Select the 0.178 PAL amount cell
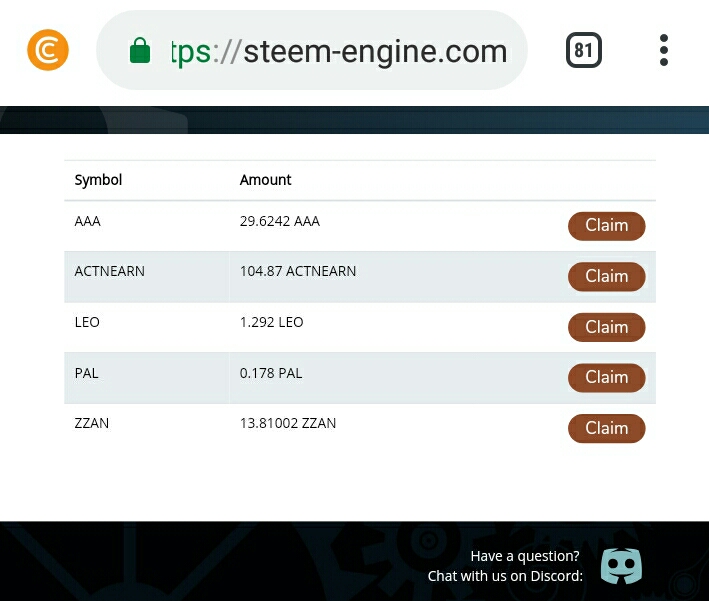 tap(271, 373)
